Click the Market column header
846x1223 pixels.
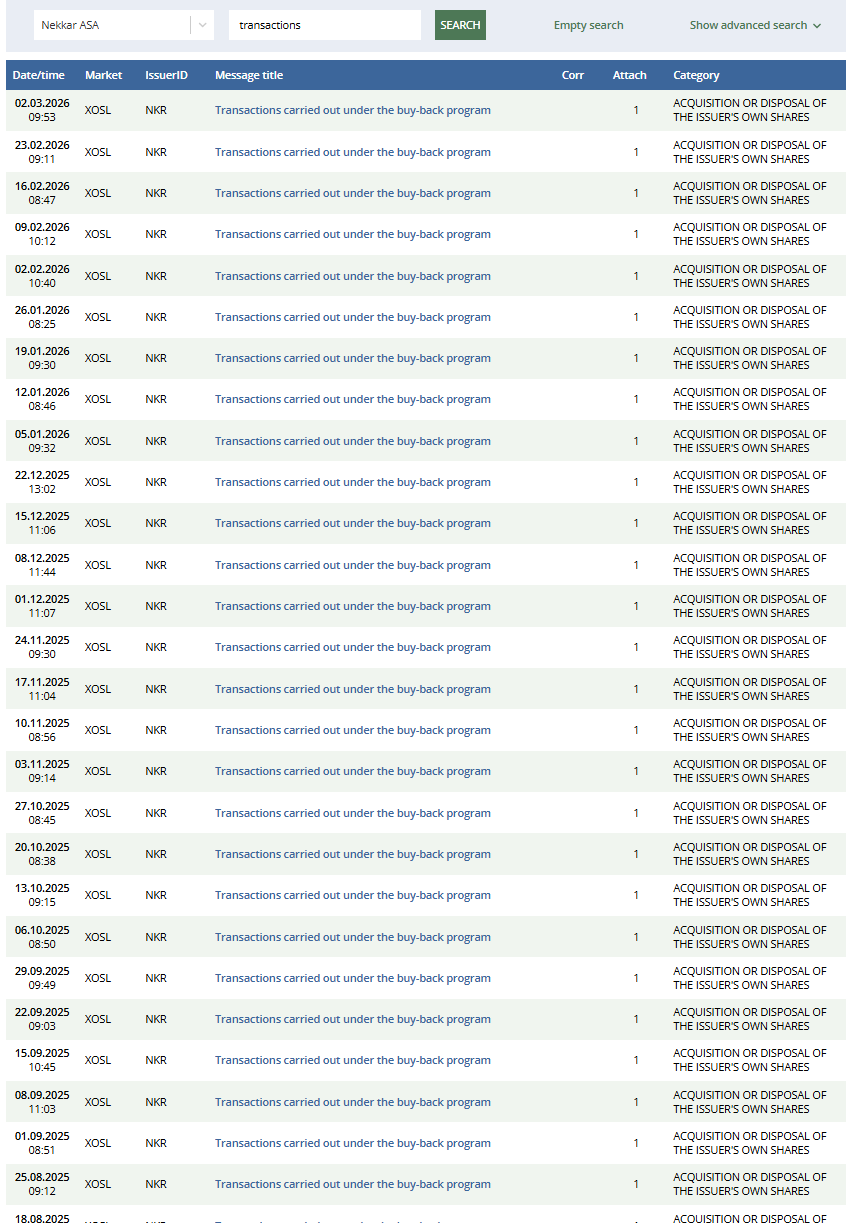(x=103, y=75)
